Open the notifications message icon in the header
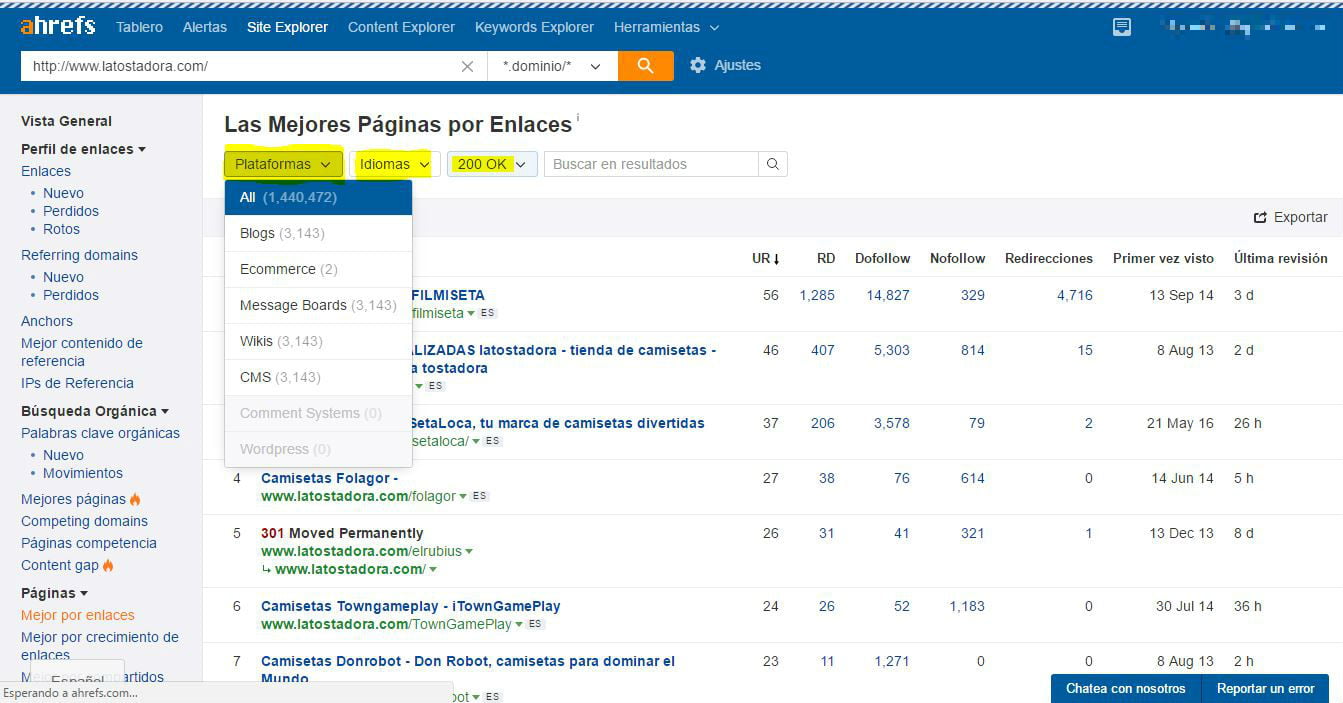1343x703 pixels. tap(1122, 27)
